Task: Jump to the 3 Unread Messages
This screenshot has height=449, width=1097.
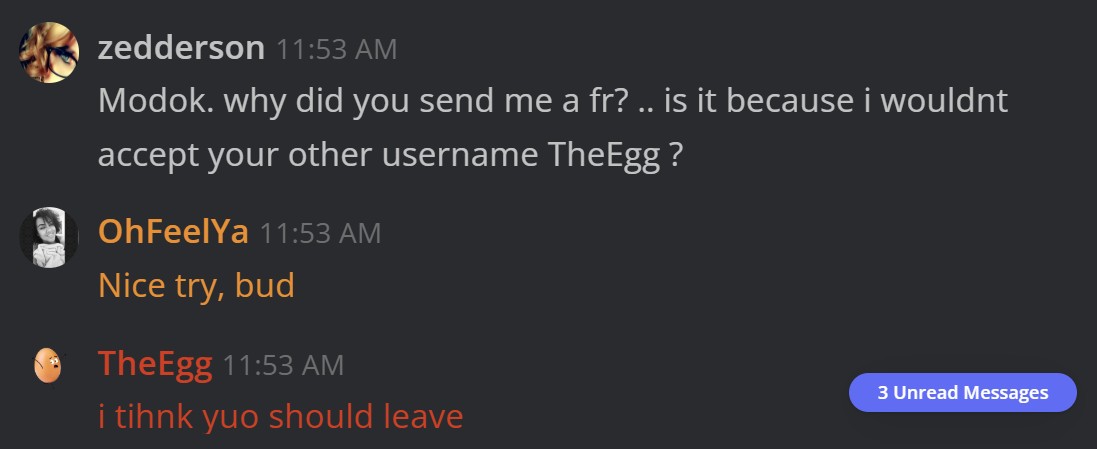Action: click(963, 392)
